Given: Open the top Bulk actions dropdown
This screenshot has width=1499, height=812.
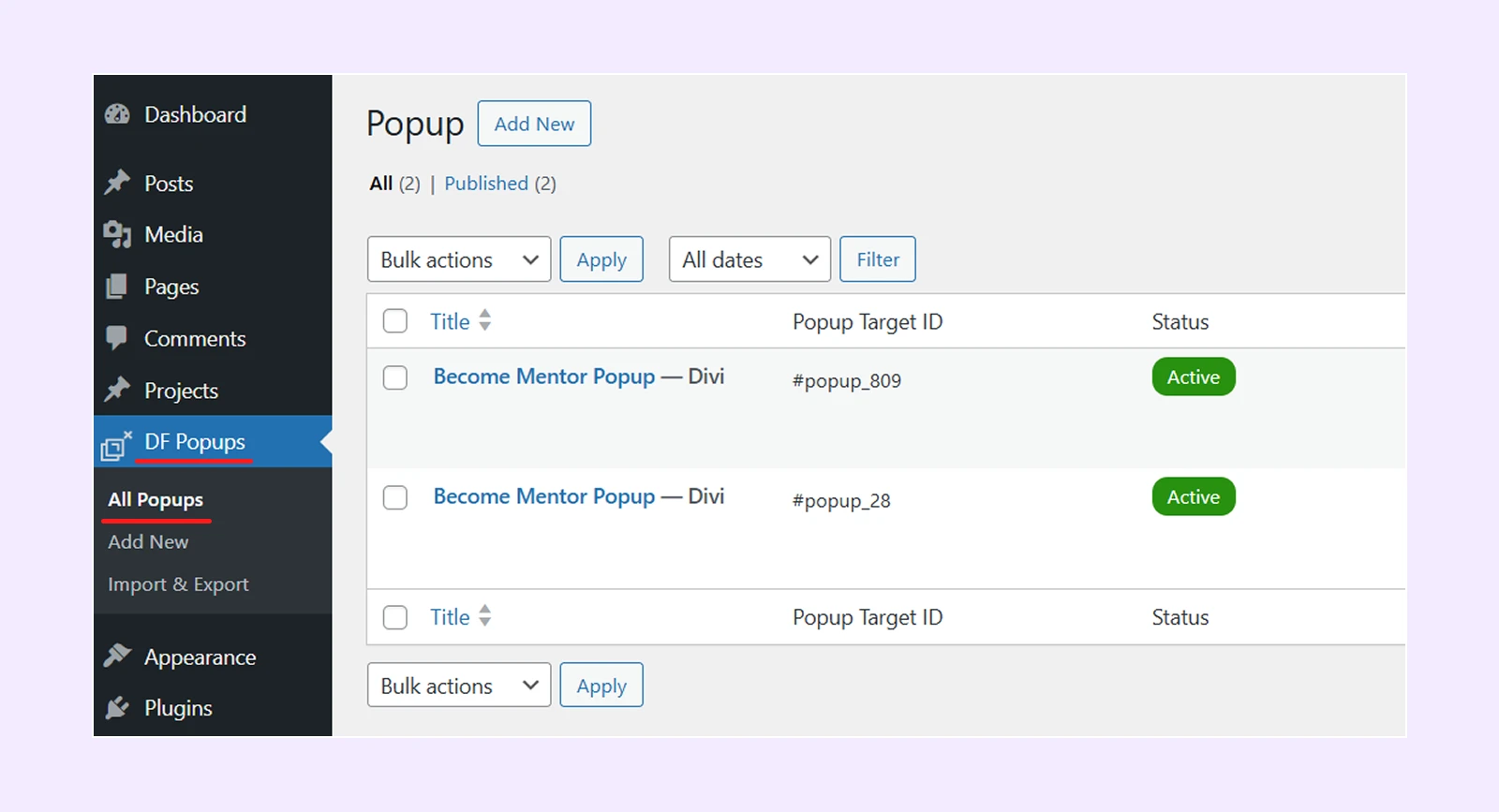Looking at the screenshot, I should (459, 259).
